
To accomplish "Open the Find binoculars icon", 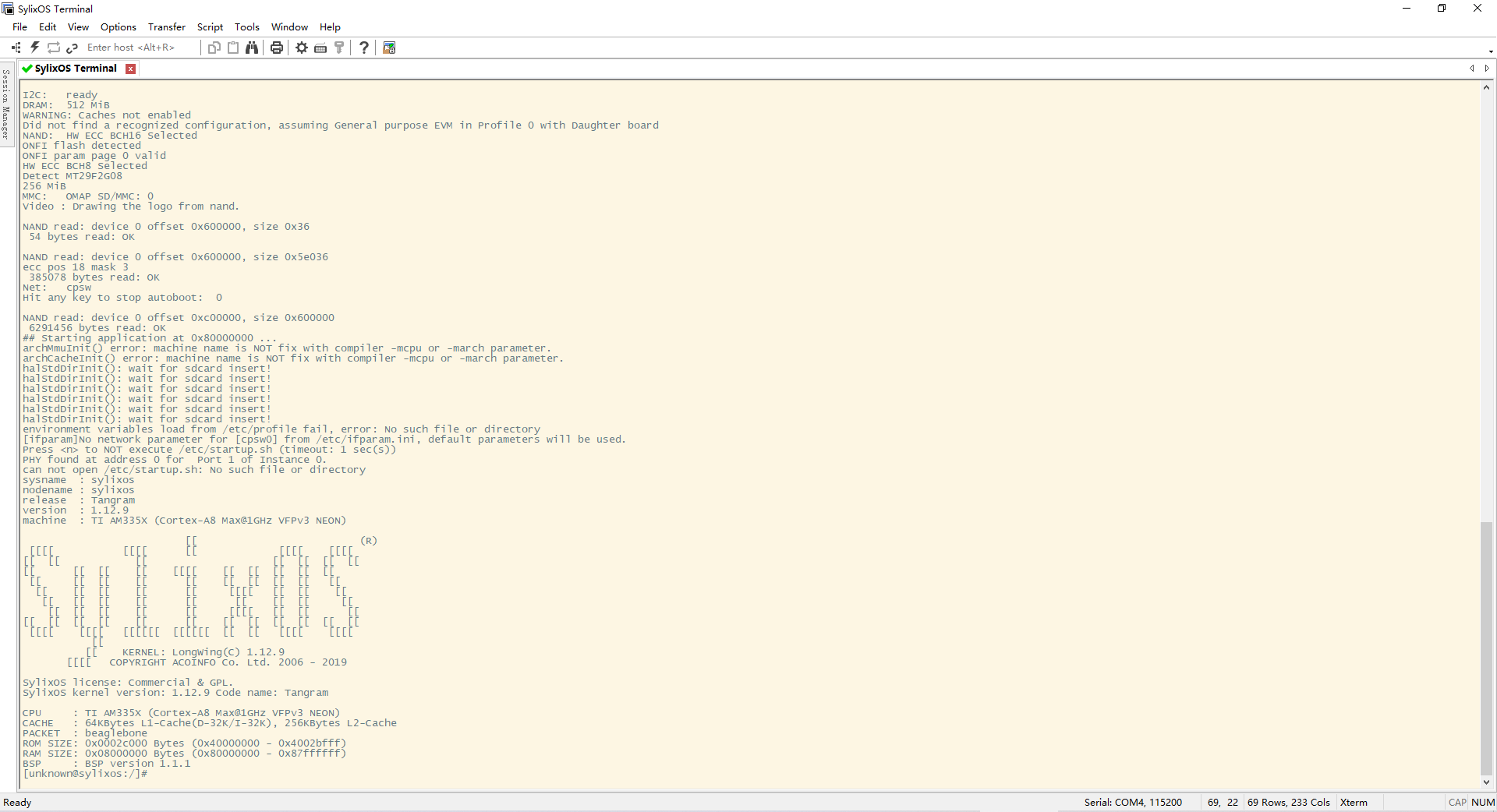I will [x=252, y=48].
